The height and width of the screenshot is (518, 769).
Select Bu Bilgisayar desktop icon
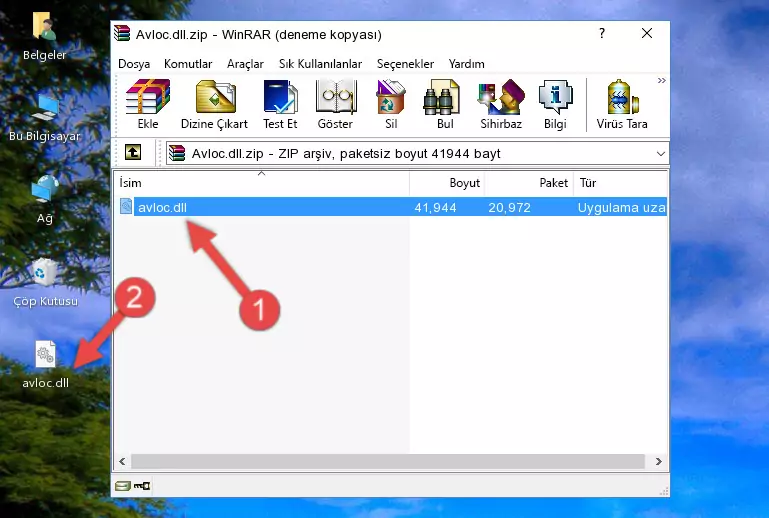(x=45, y=118)
